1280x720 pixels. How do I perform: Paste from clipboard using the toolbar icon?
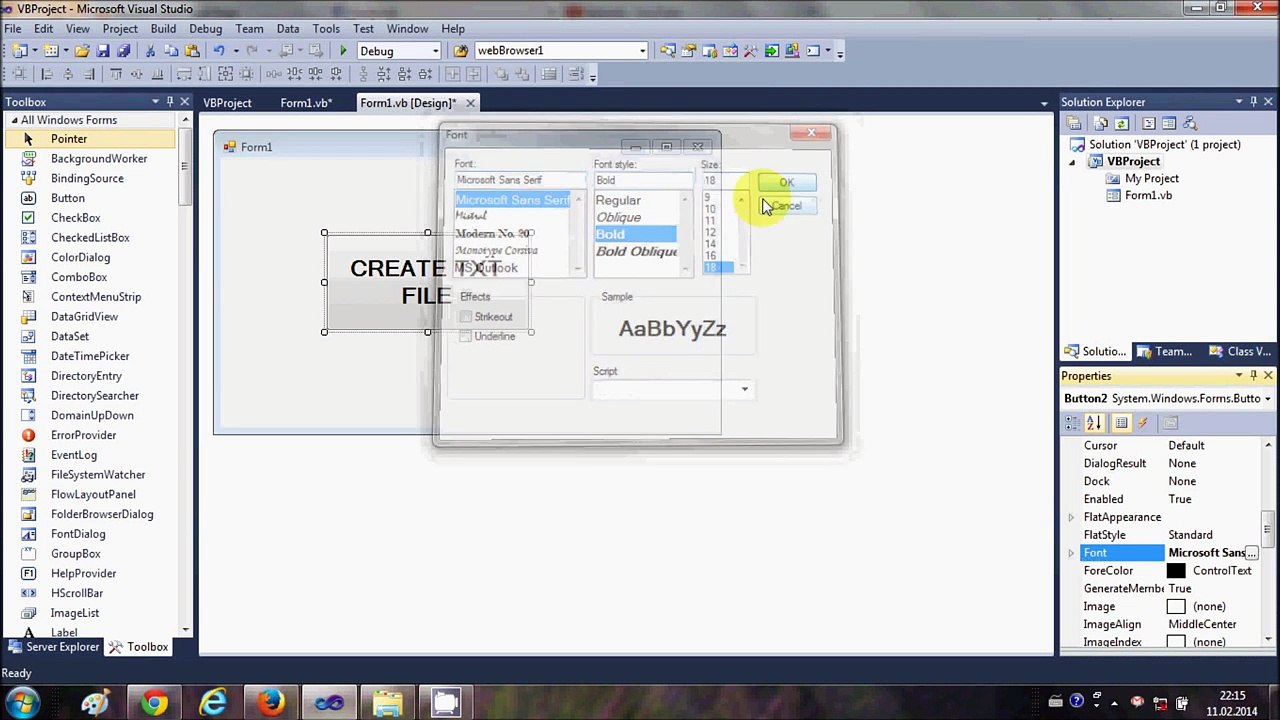(x=193, y=51)
